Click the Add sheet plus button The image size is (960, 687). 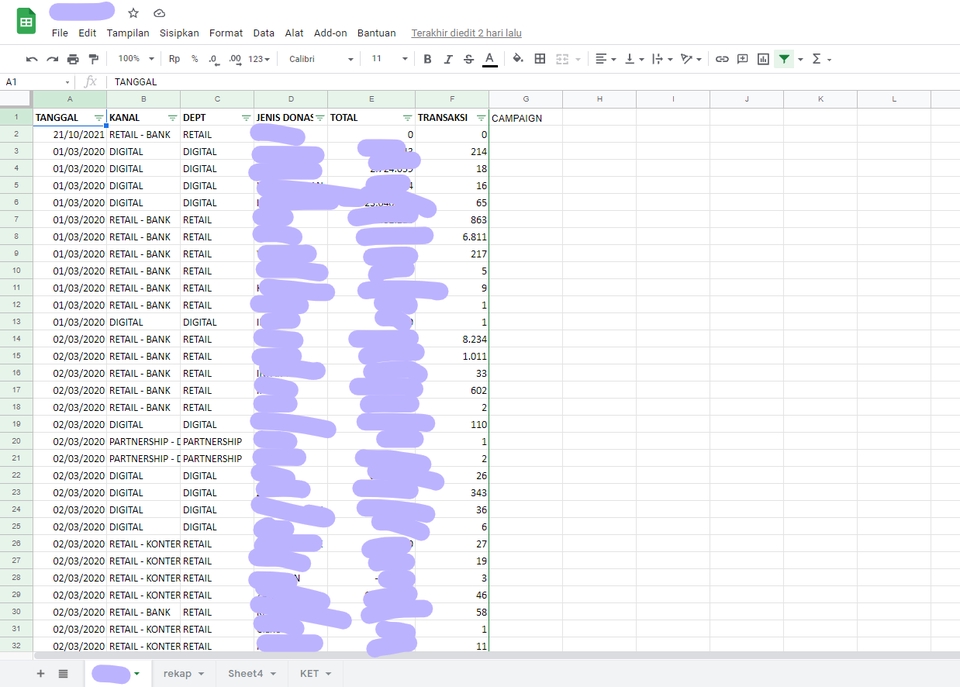coord(40,674)
